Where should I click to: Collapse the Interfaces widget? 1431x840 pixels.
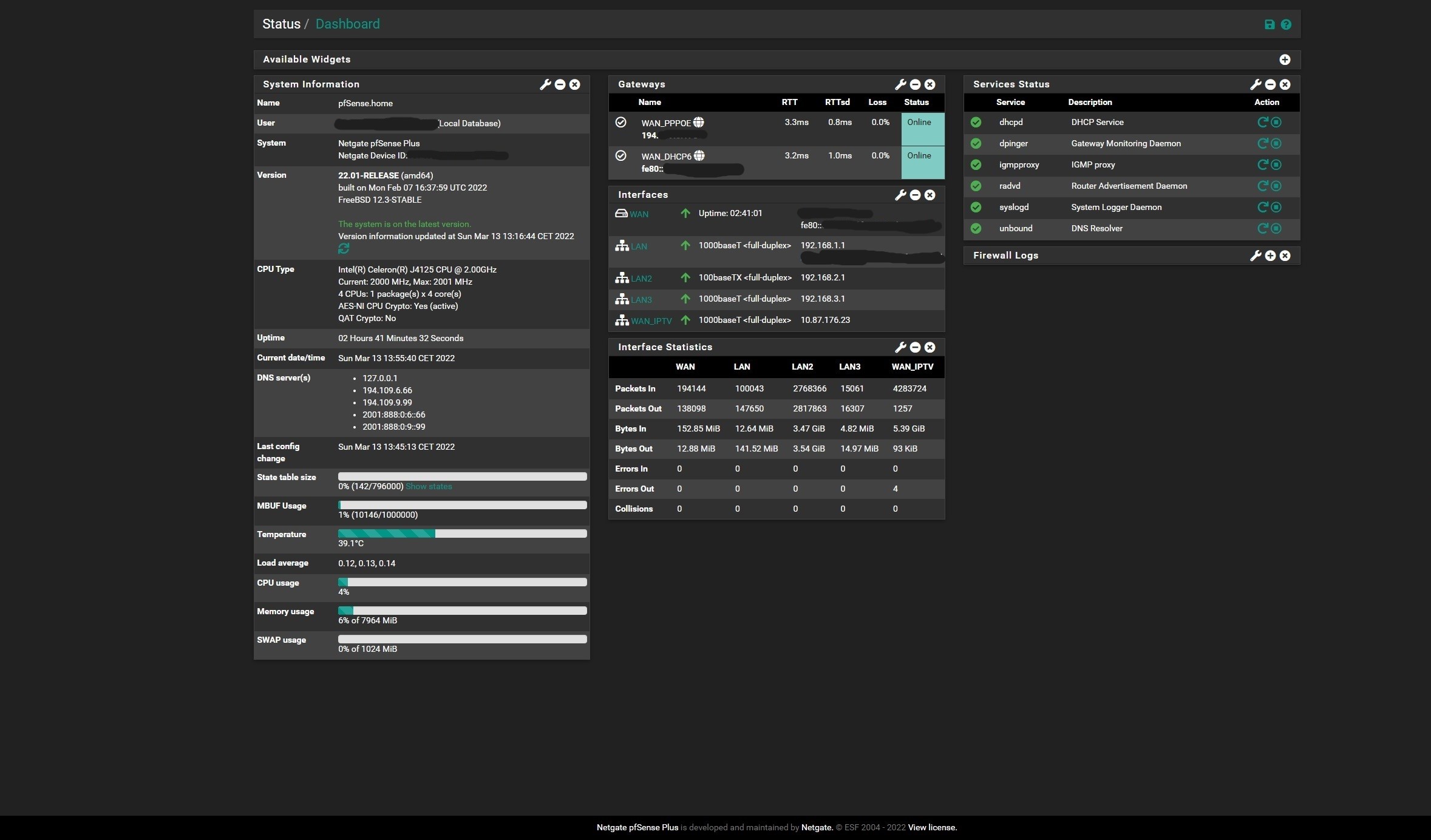point(915,195)
